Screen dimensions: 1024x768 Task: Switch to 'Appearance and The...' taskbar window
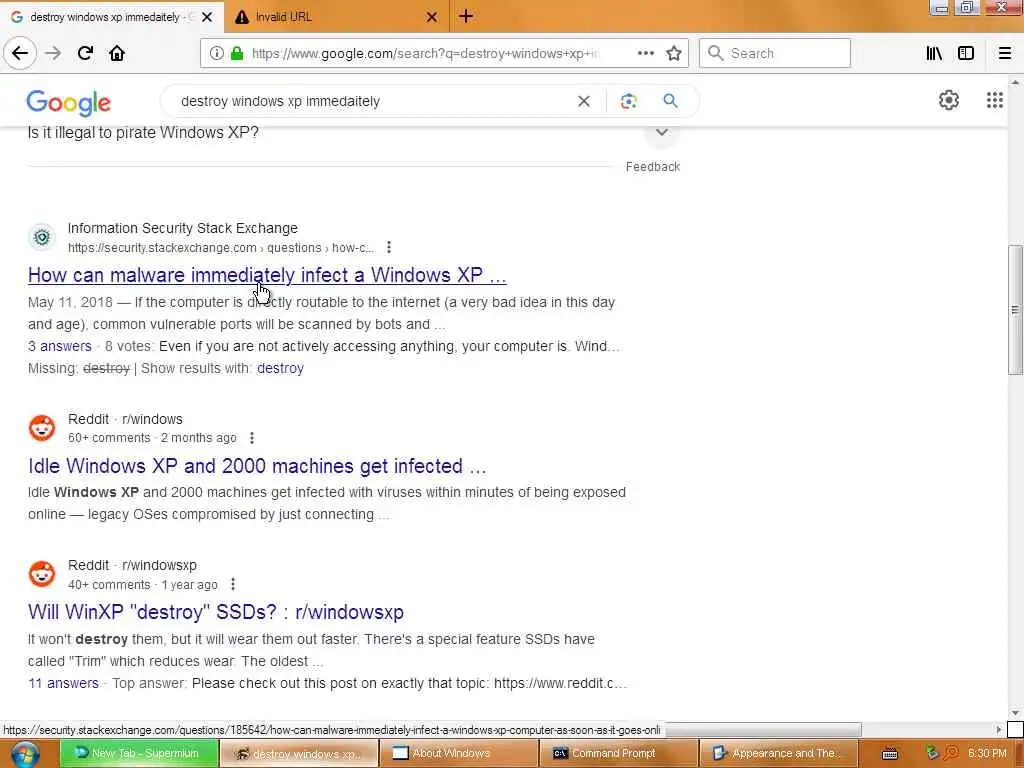click(777, 754)
